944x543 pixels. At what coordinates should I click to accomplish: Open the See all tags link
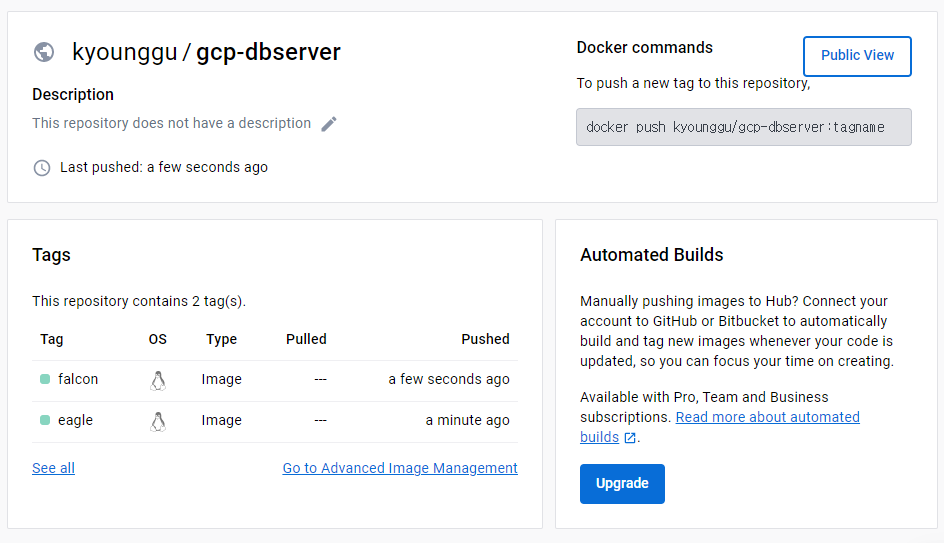(x=54, y=468)
